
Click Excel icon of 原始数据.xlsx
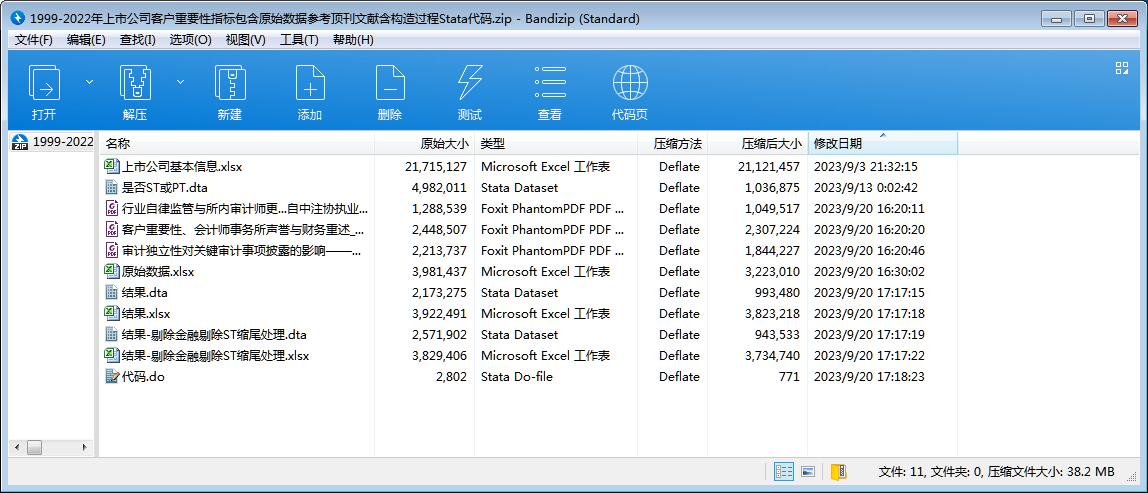pyautogui.click(x=111, y=272)
